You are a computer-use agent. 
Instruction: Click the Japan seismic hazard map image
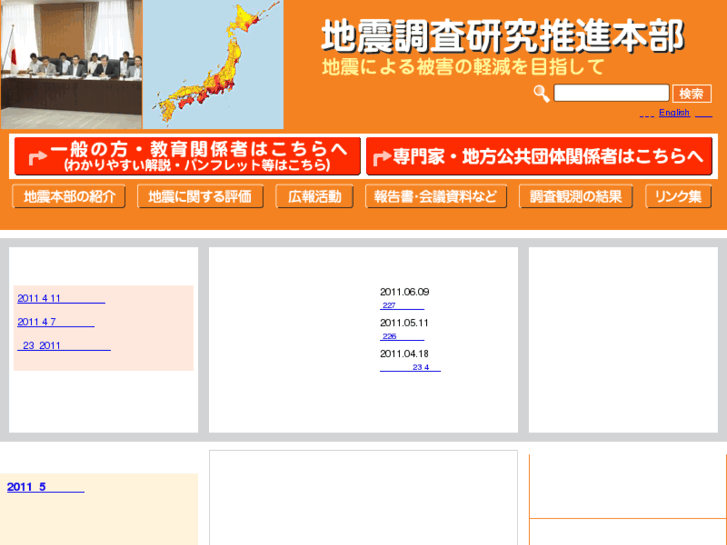pos(213,64)
